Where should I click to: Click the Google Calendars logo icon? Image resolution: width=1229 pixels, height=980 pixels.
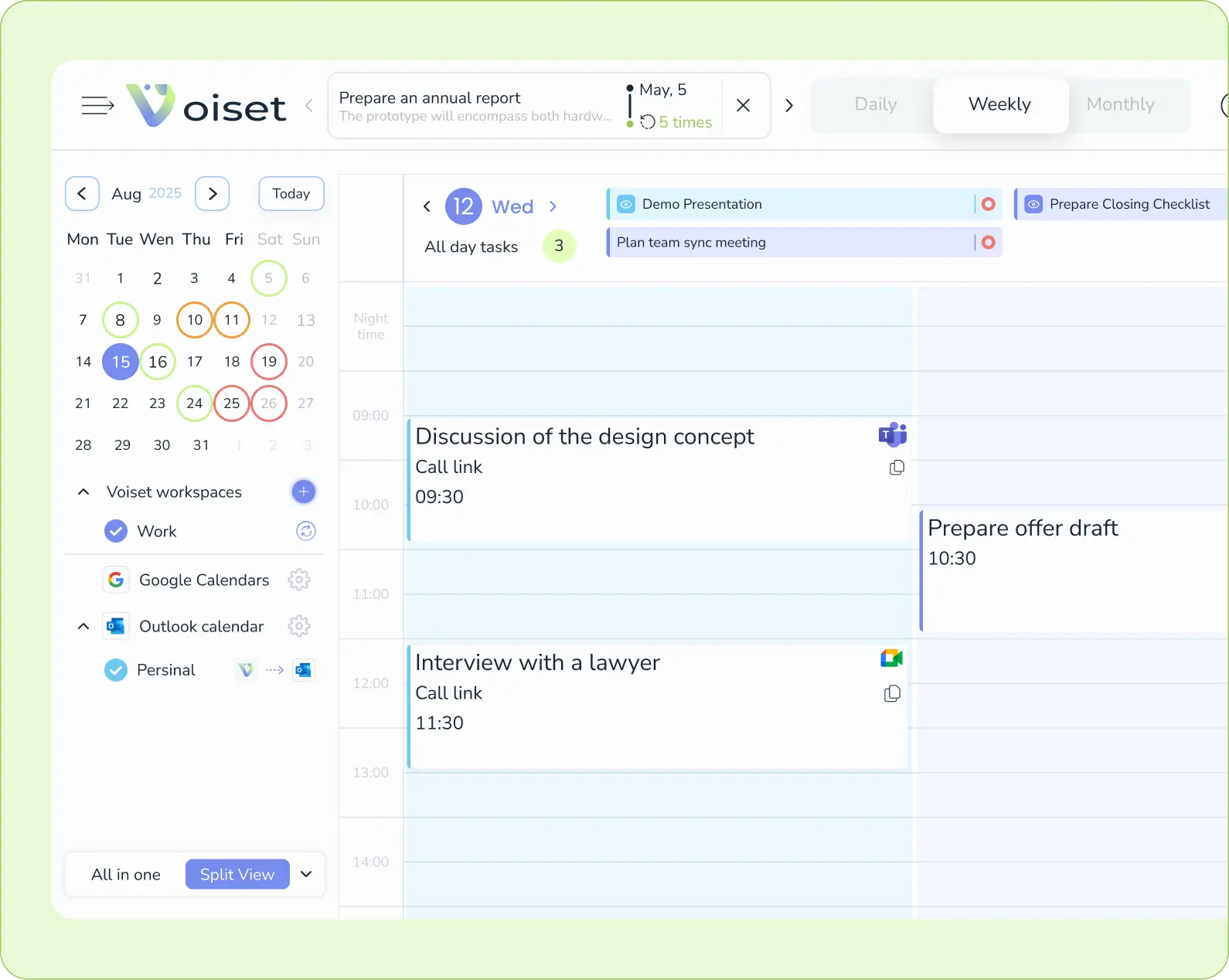coord(116,580)
